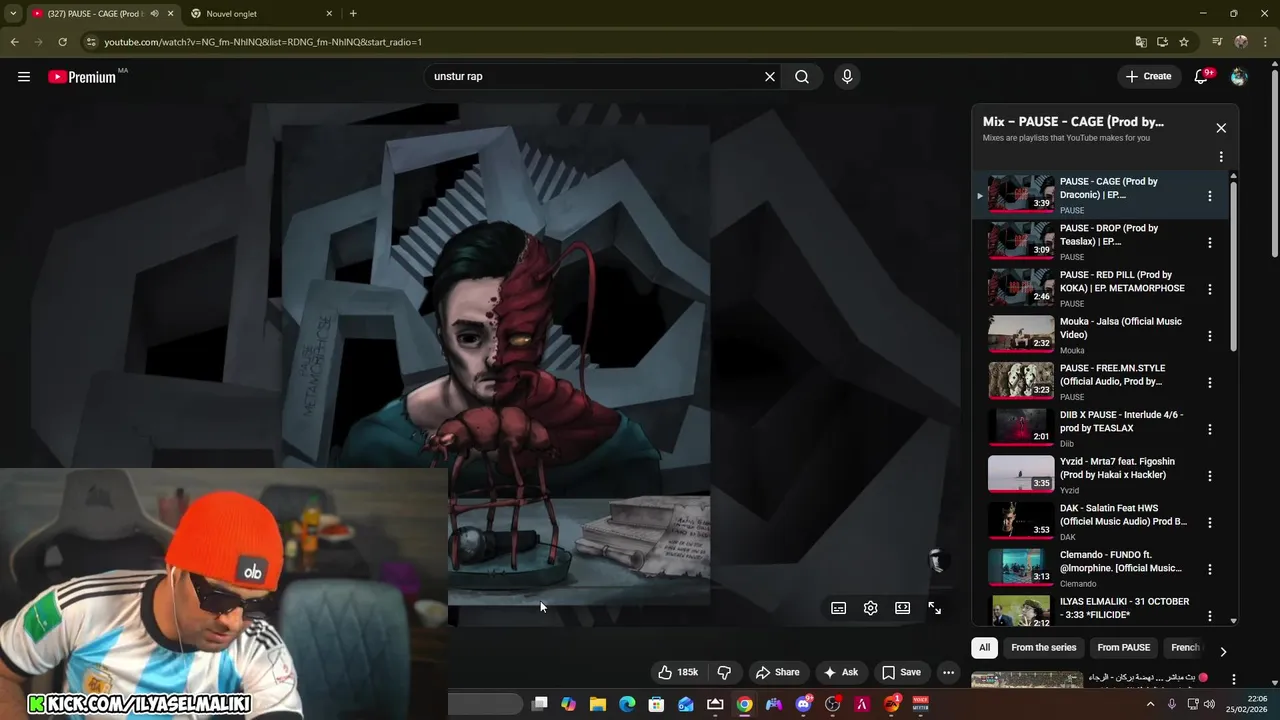Image resolution: width=1280 pixels, height=720 pixels.
Task: Go back with Chrome's back arrow
Action: pyautogui.click(x=14, y=42)
